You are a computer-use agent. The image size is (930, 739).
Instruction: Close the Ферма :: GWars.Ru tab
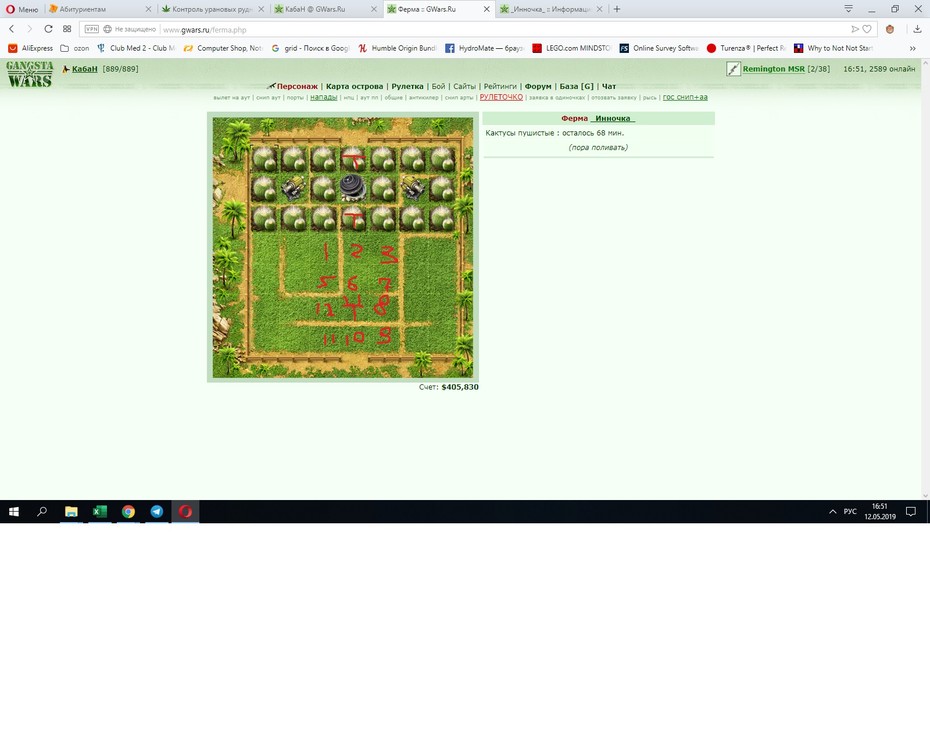(486, 9)
